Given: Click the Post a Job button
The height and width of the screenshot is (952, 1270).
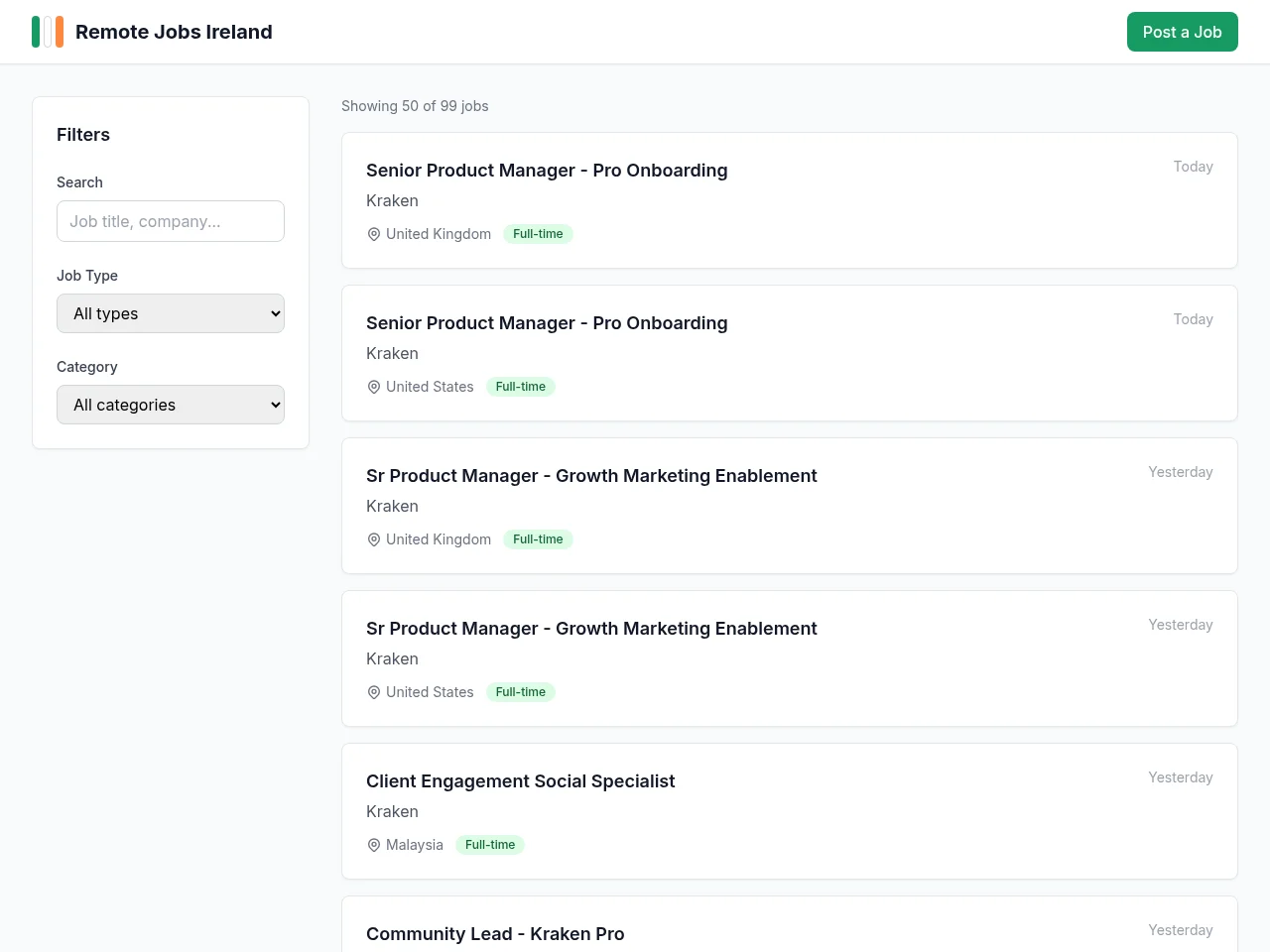Looking at the screenshot, I should pyautogui.click(x=1182, y=32).
